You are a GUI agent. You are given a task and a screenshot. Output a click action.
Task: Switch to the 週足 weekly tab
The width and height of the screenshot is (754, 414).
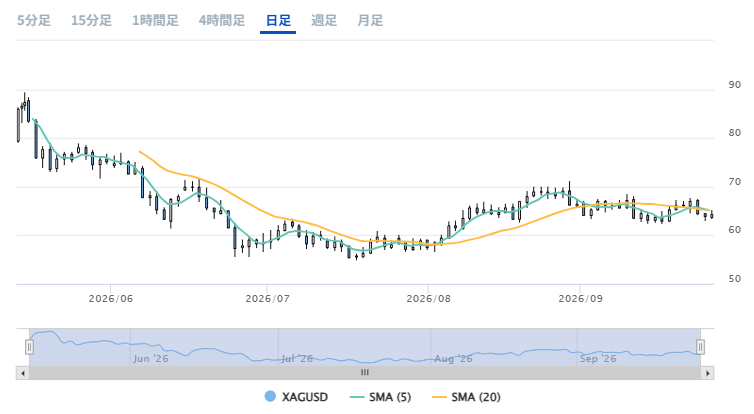tap(324, 21)
